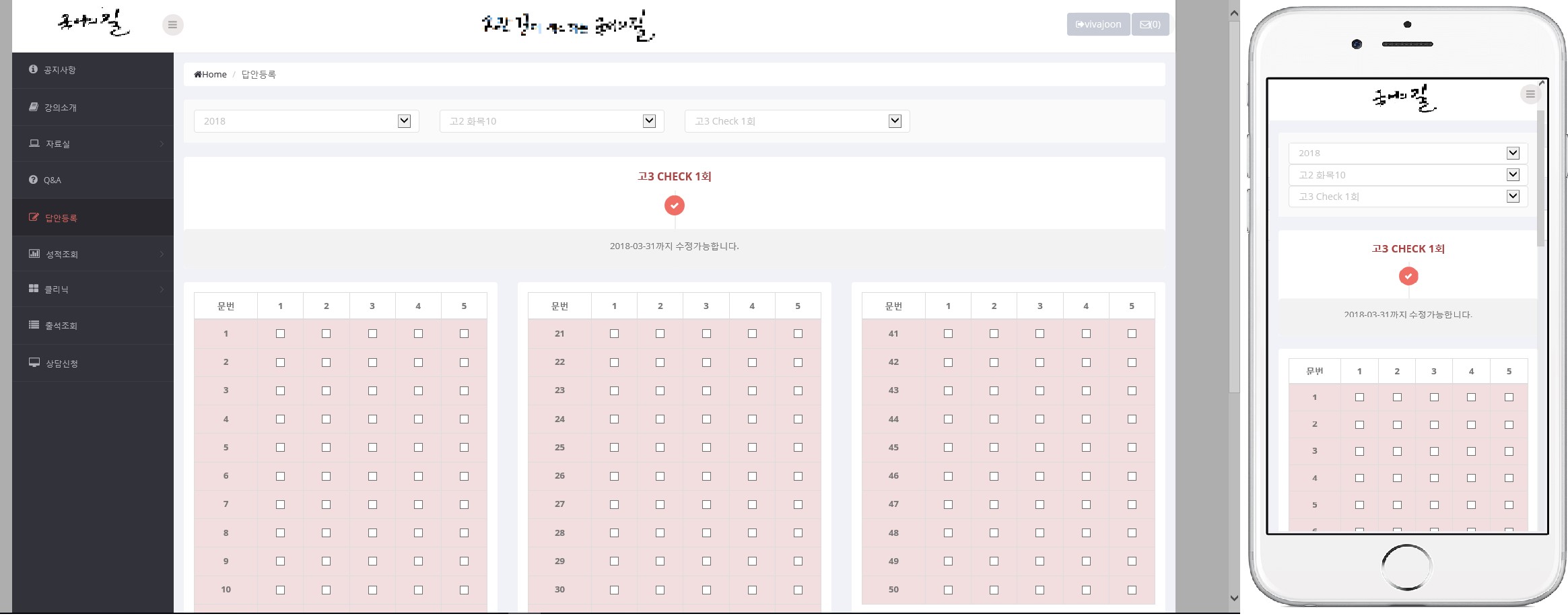Click the grid icon beside 클리닉
1568x616 pixels.
click(34, 289)
